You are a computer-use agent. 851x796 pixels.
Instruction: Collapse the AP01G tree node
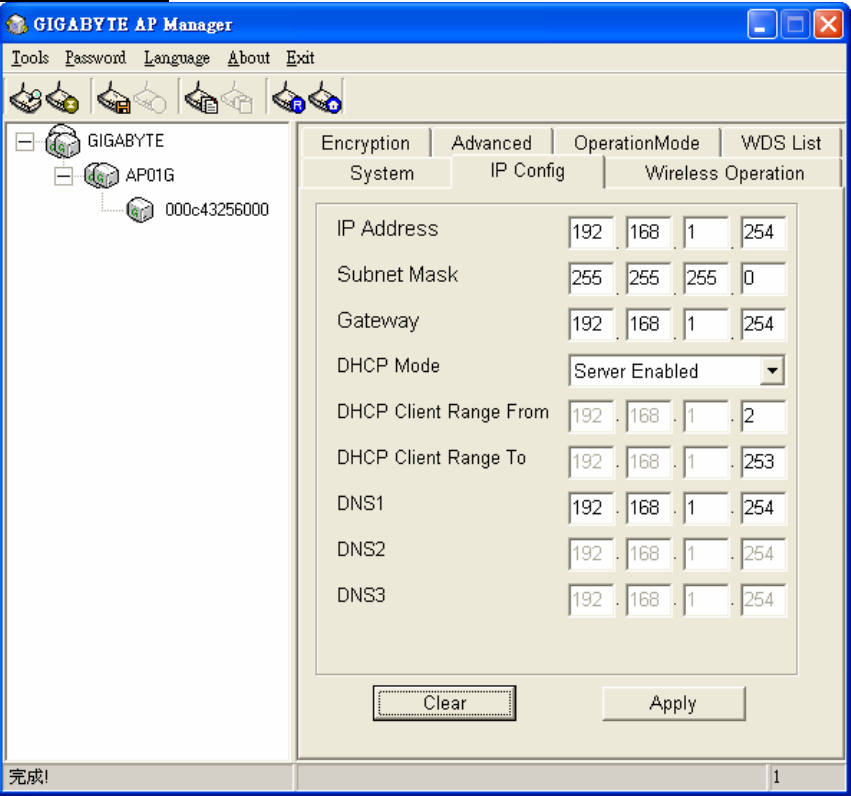63,176
